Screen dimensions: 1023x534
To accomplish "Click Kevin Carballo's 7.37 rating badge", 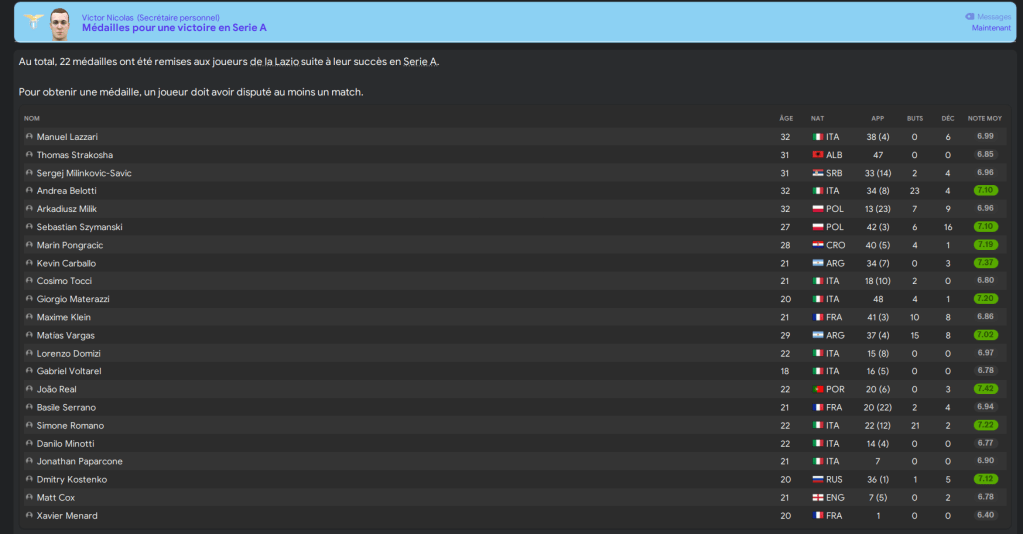I will click(984, 263).
